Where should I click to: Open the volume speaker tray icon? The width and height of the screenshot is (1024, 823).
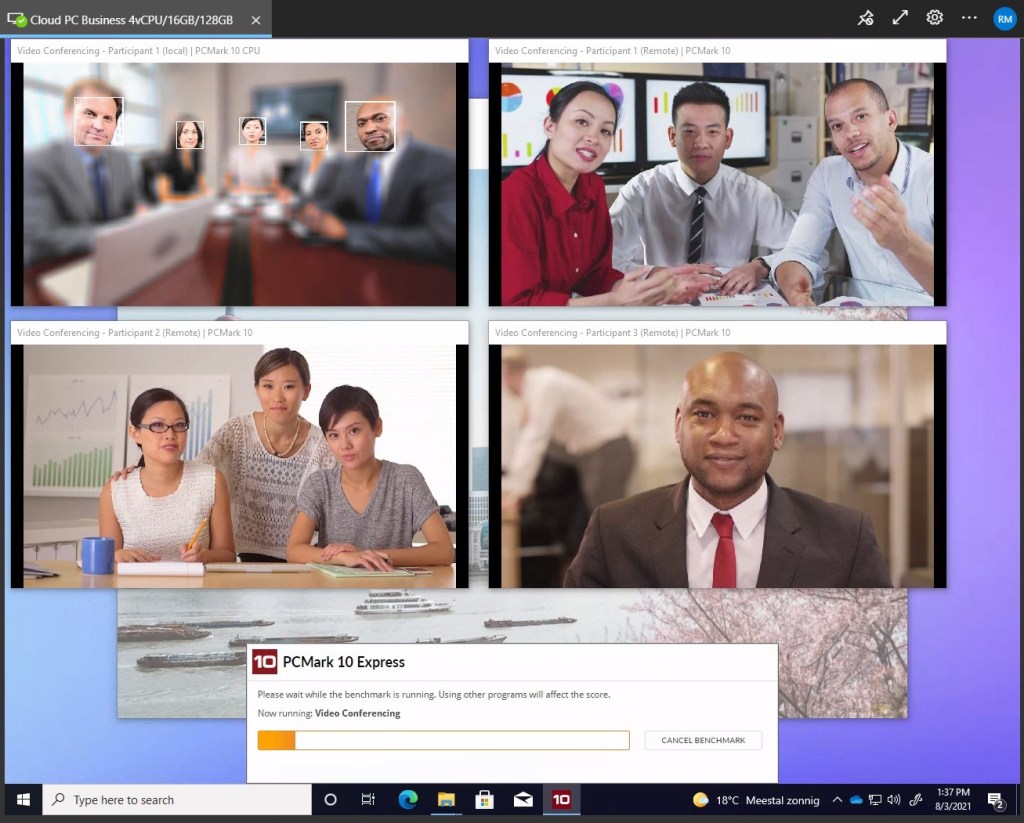coord(894,799)
